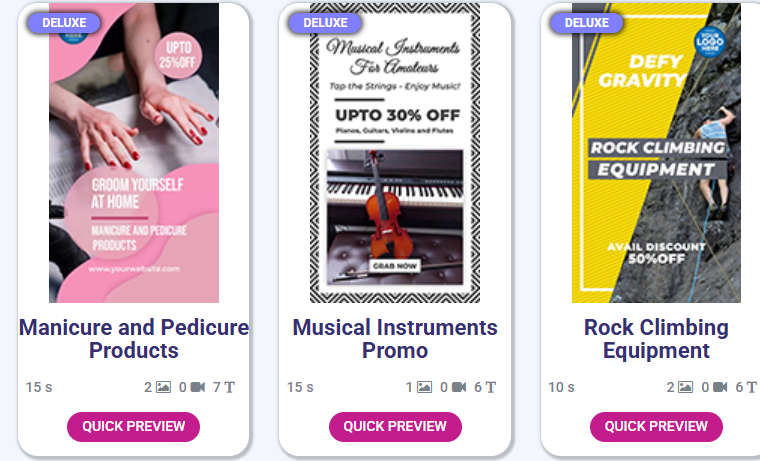Screen dimensions: 760x461
Task: Open Musical Instruments Promo title link
Action: point(395,338)
